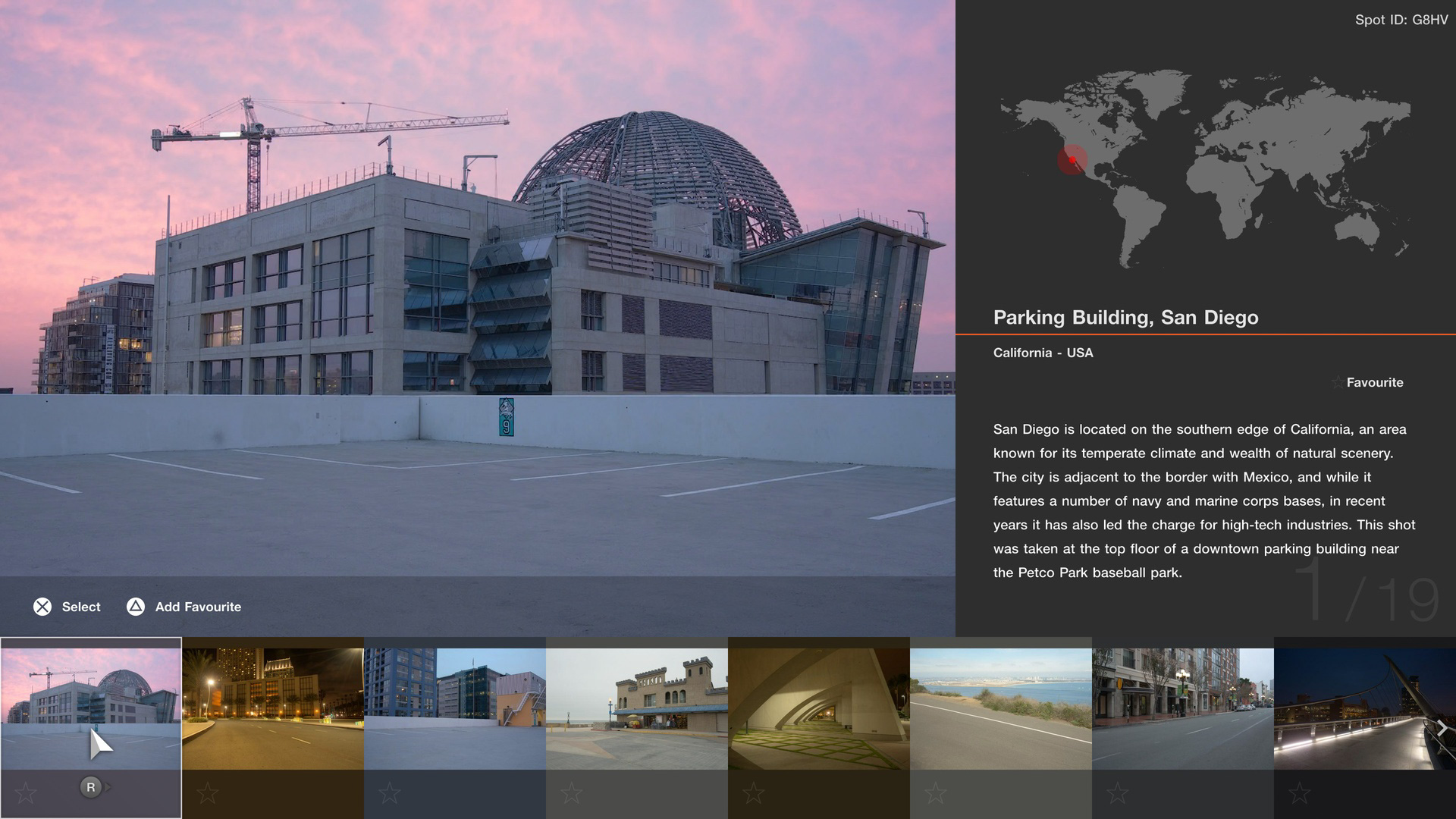Star the downtown shopping street thumbnail
This screenshot has height=819, width=1456.
(1117, 793)
